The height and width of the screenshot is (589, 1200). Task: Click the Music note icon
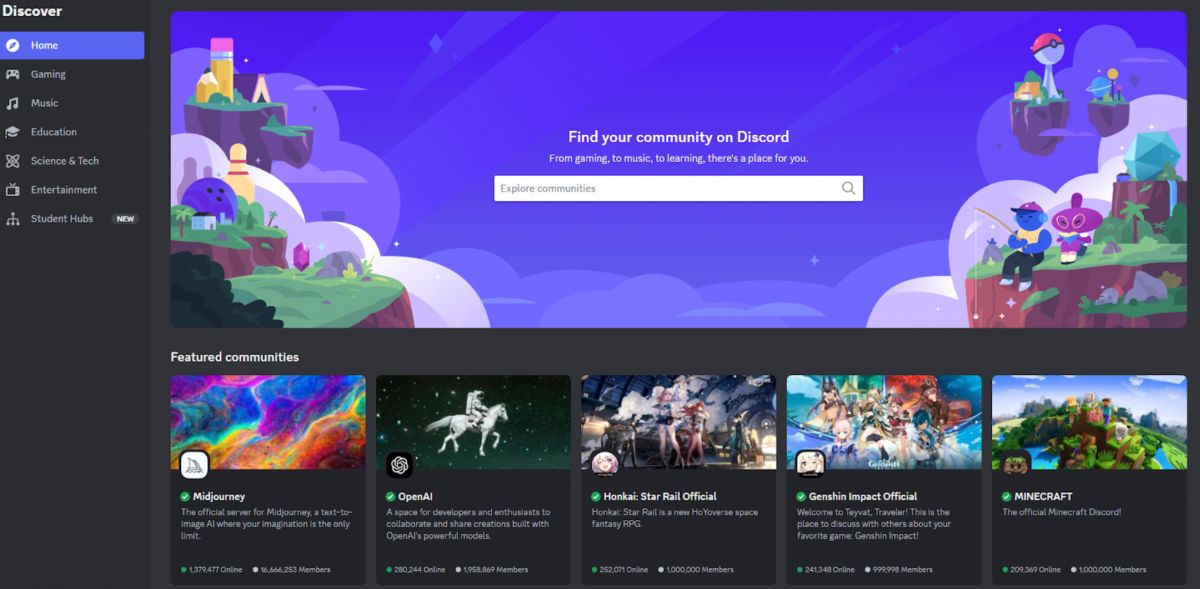pyautogui.click(x=13, y=103)
